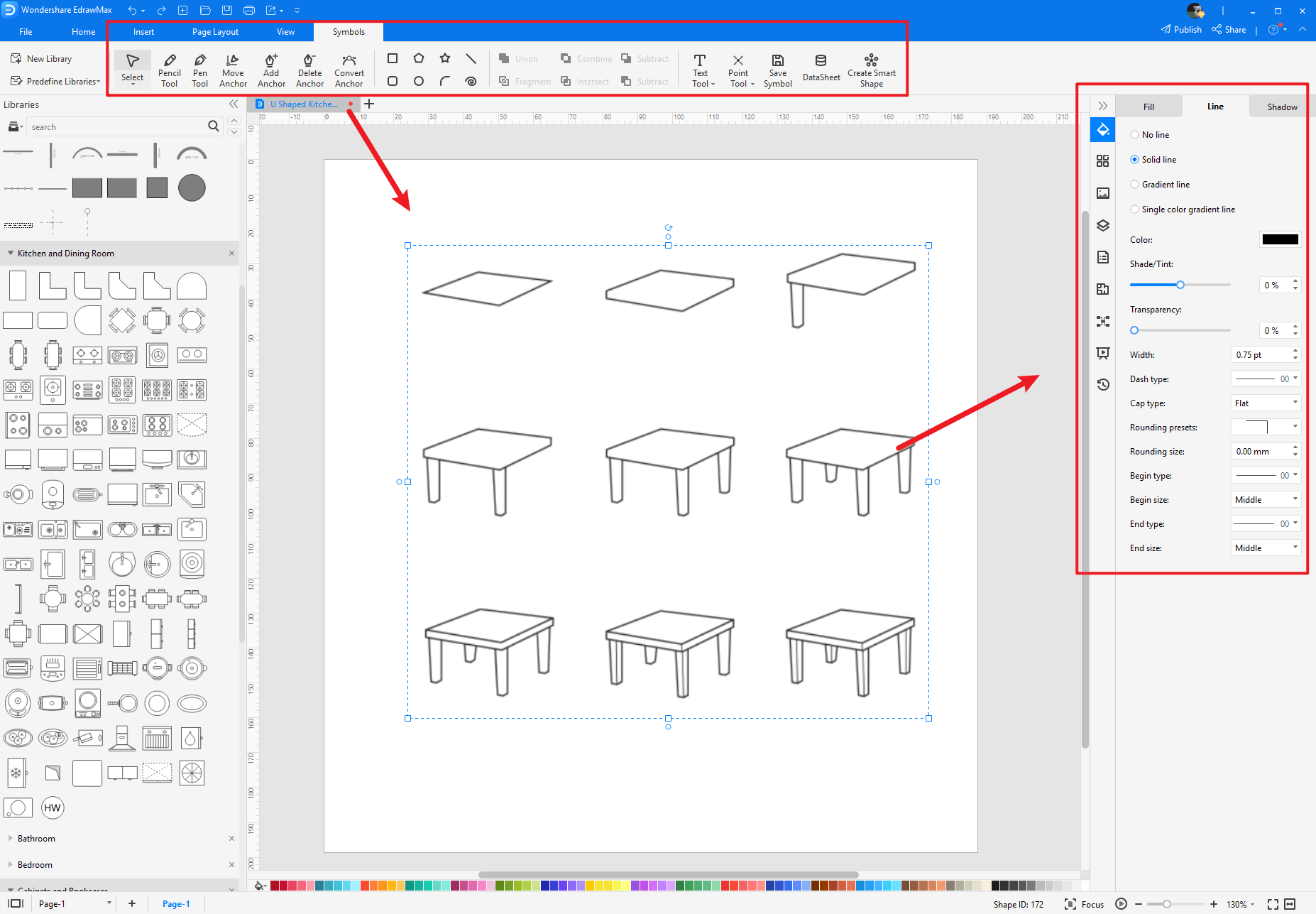The width and height of the screenshot is (1316, 914).
Task: Select the Gradient line option
Action: pos(1135,184)
